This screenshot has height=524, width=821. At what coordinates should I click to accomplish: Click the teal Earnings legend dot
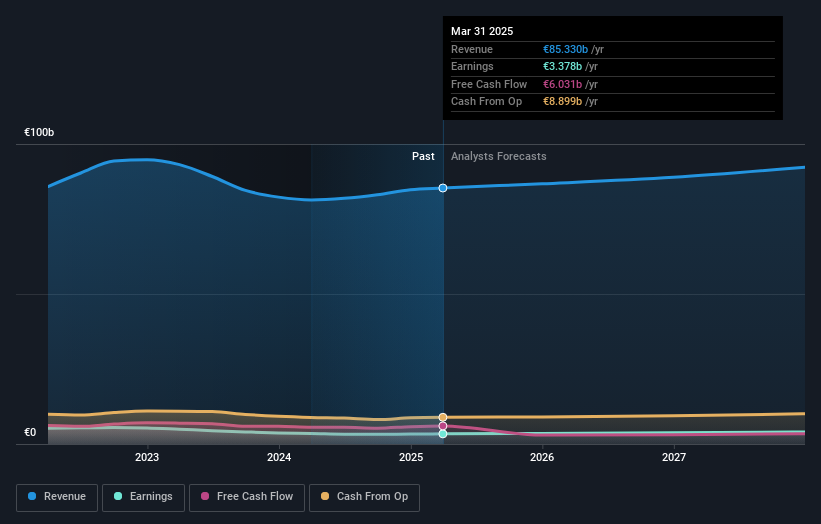(118, 496)
